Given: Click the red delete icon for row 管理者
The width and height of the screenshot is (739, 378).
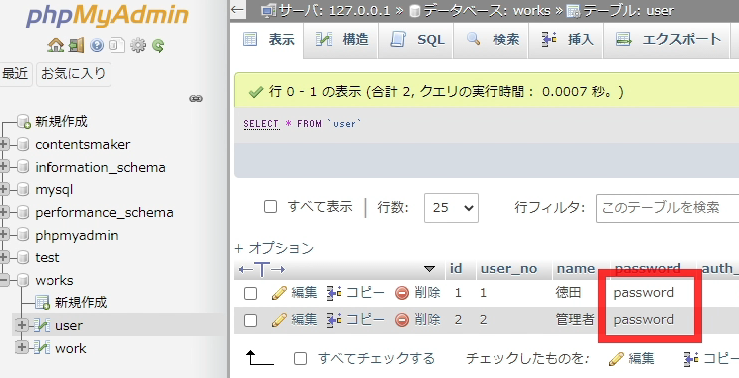Looking at the screenshot, I should 402,320.
